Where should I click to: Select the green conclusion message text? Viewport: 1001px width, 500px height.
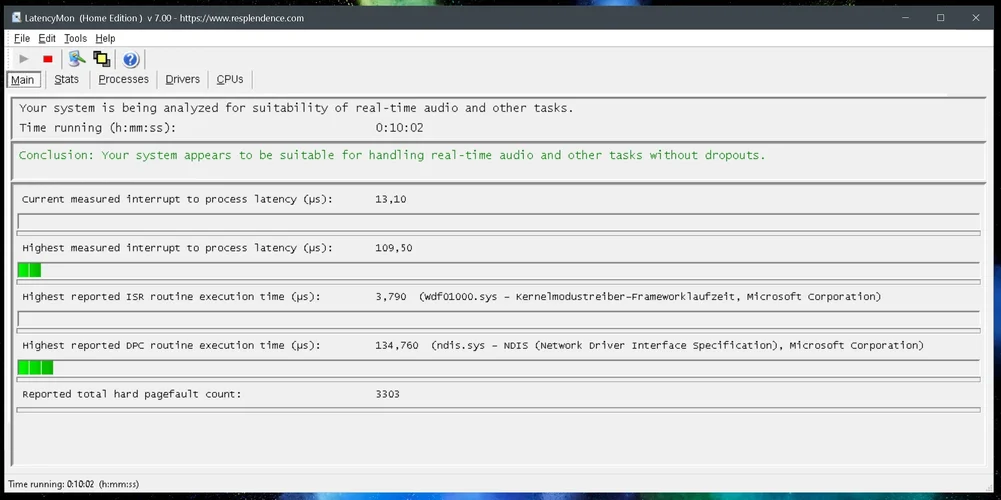tap(391, 155)
